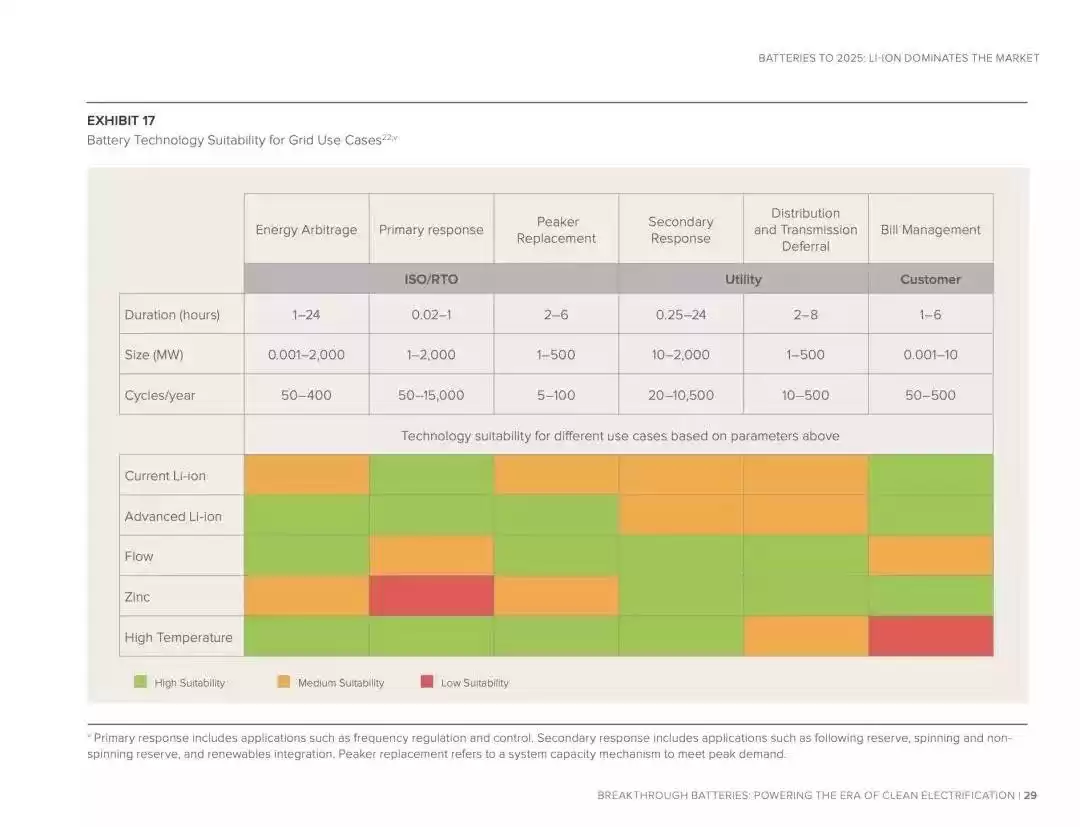Click the Energy Arbitrage column header
This screenshot has width=1080, height=827.
(306, 230)
